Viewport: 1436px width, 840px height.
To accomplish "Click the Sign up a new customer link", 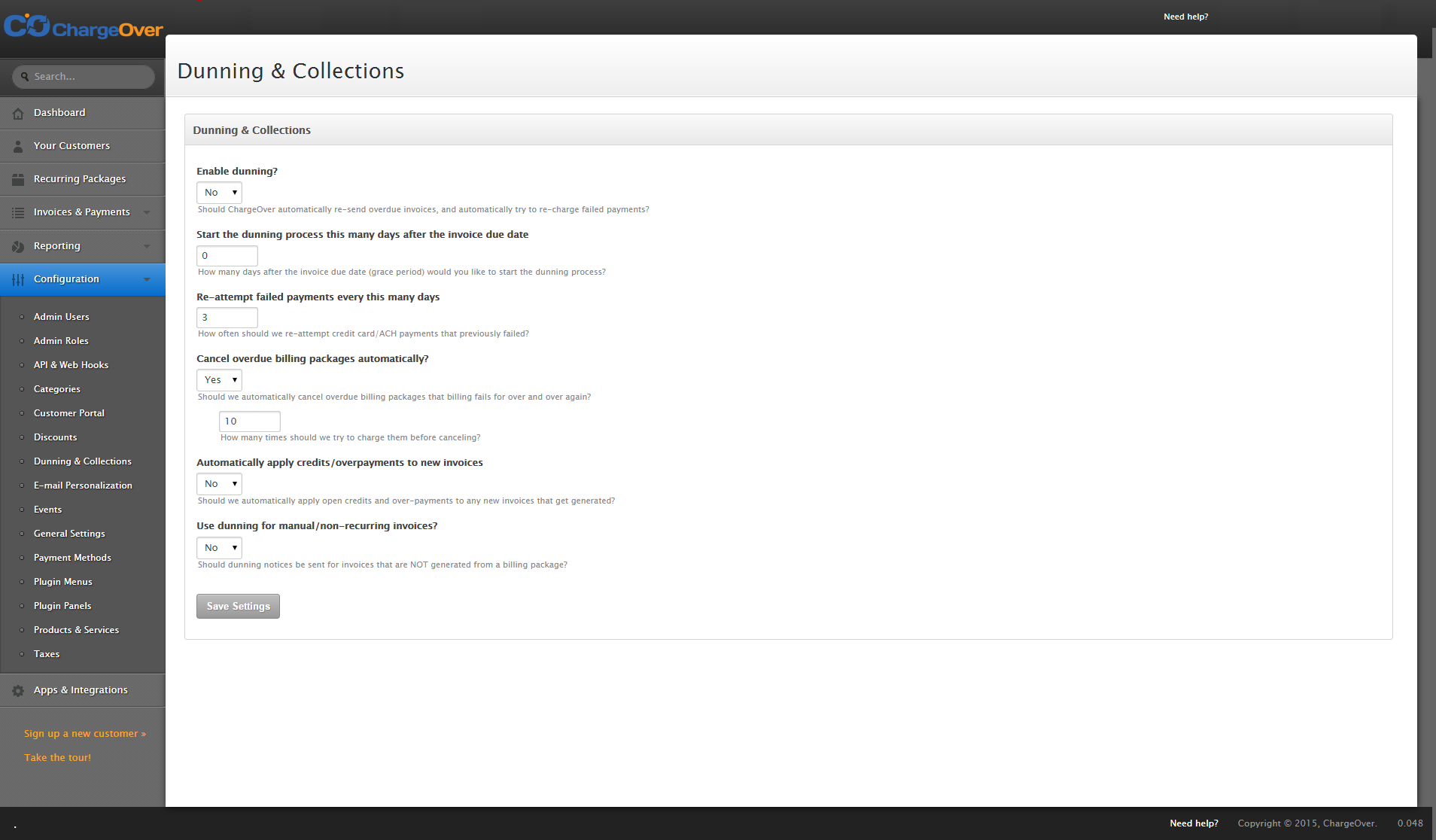I will pyautogui.click(x=84, y=734).
